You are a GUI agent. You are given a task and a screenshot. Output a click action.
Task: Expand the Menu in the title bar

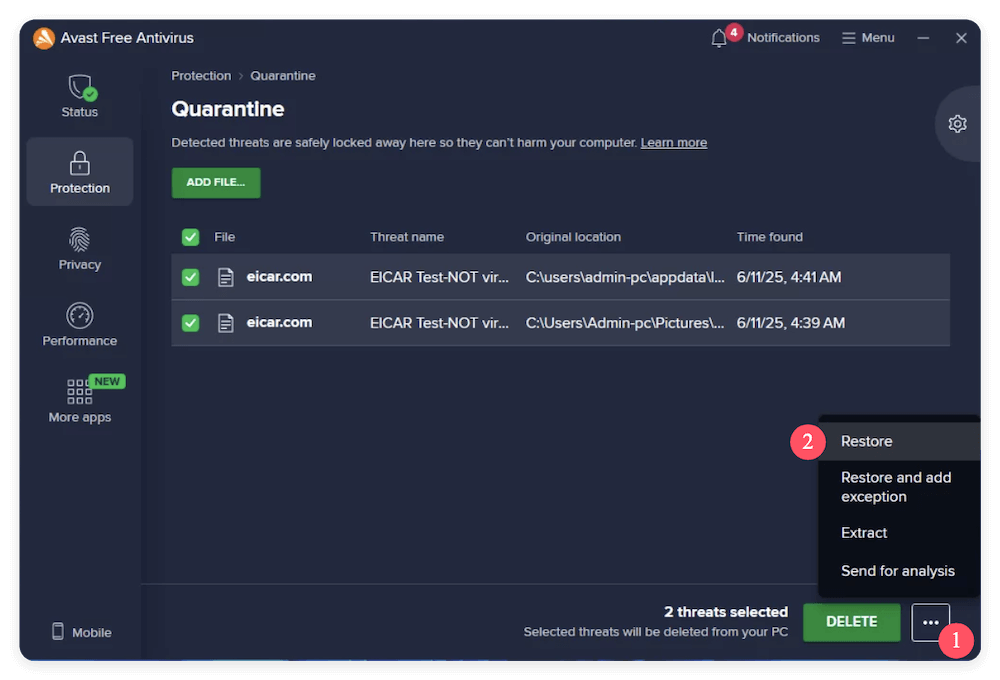coord(867,37)
